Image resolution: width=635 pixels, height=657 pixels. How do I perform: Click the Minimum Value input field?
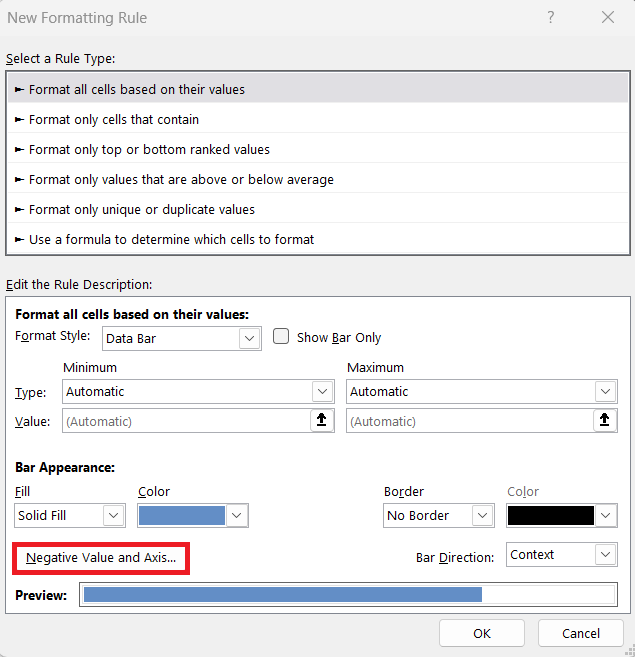(186, 421)
